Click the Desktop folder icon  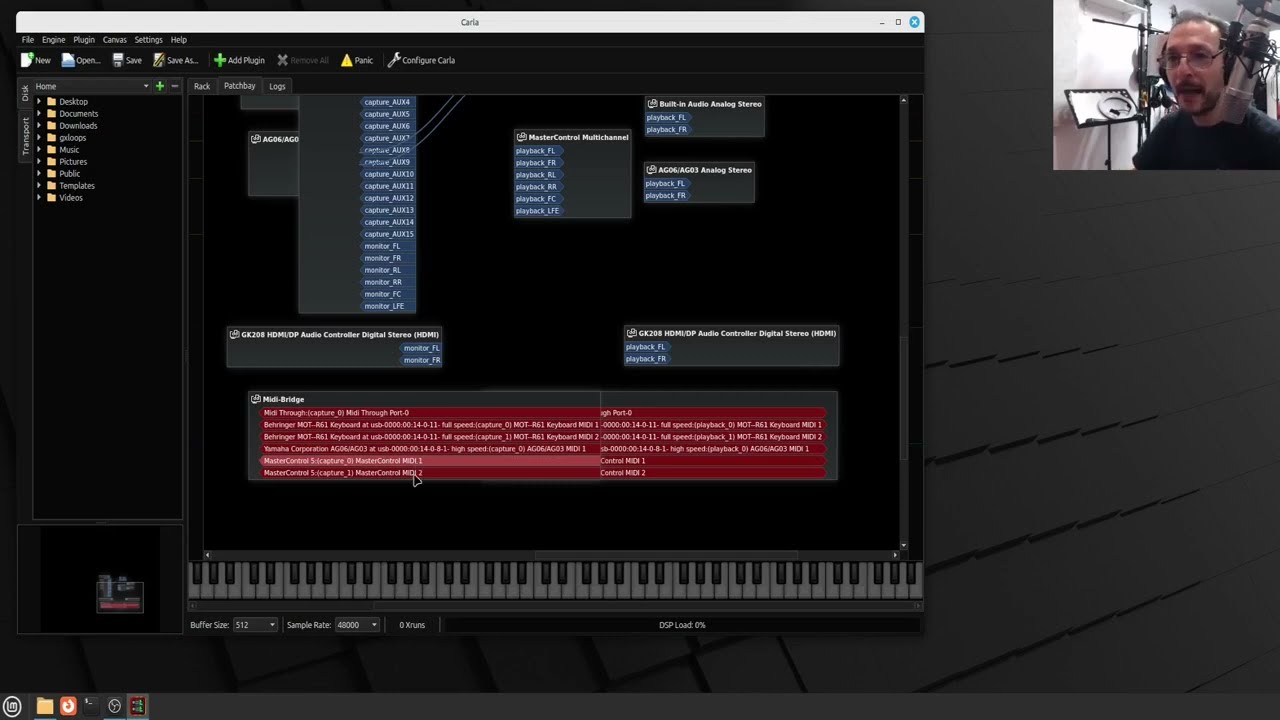(52, 102)
